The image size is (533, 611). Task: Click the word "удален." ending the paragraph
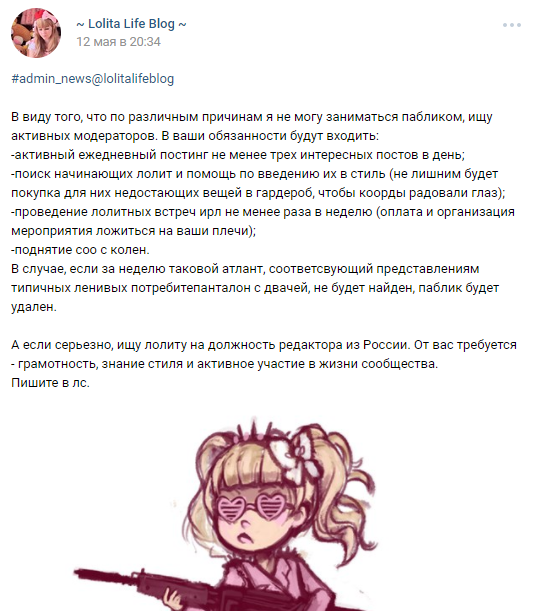point(34,307)
